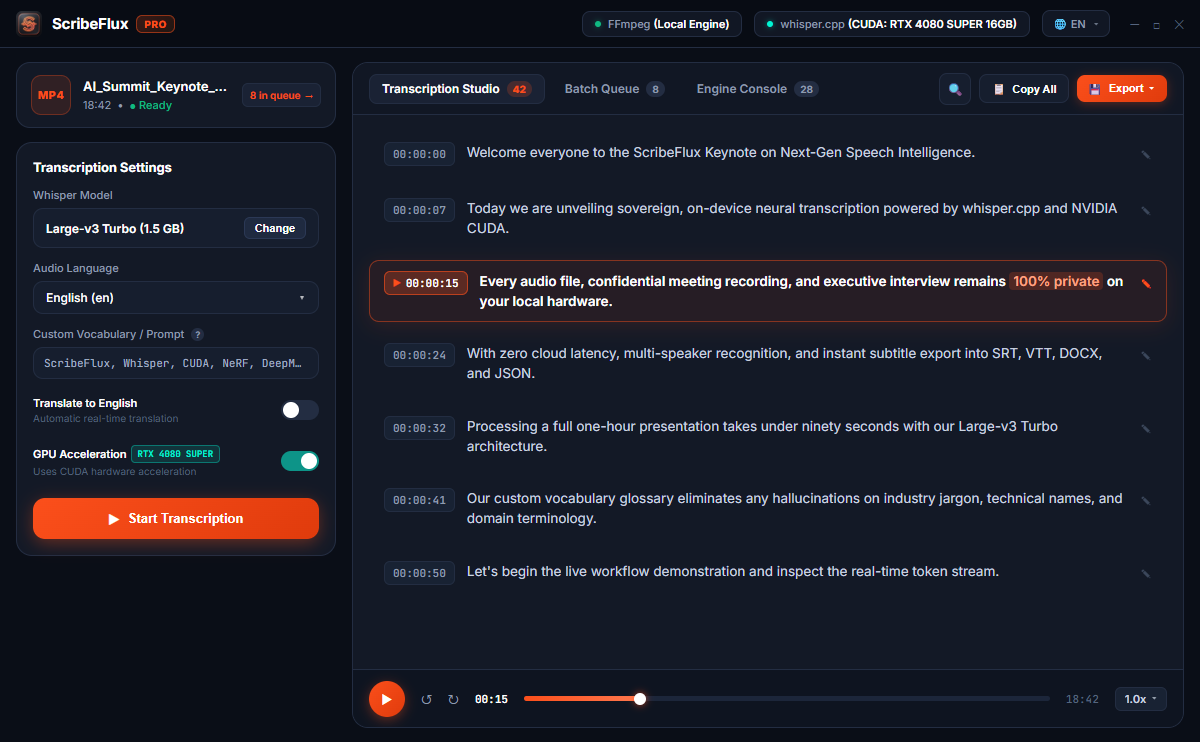
Task: Jump to the 00:00:07 timestamp
Action: (x=420, y=210)
